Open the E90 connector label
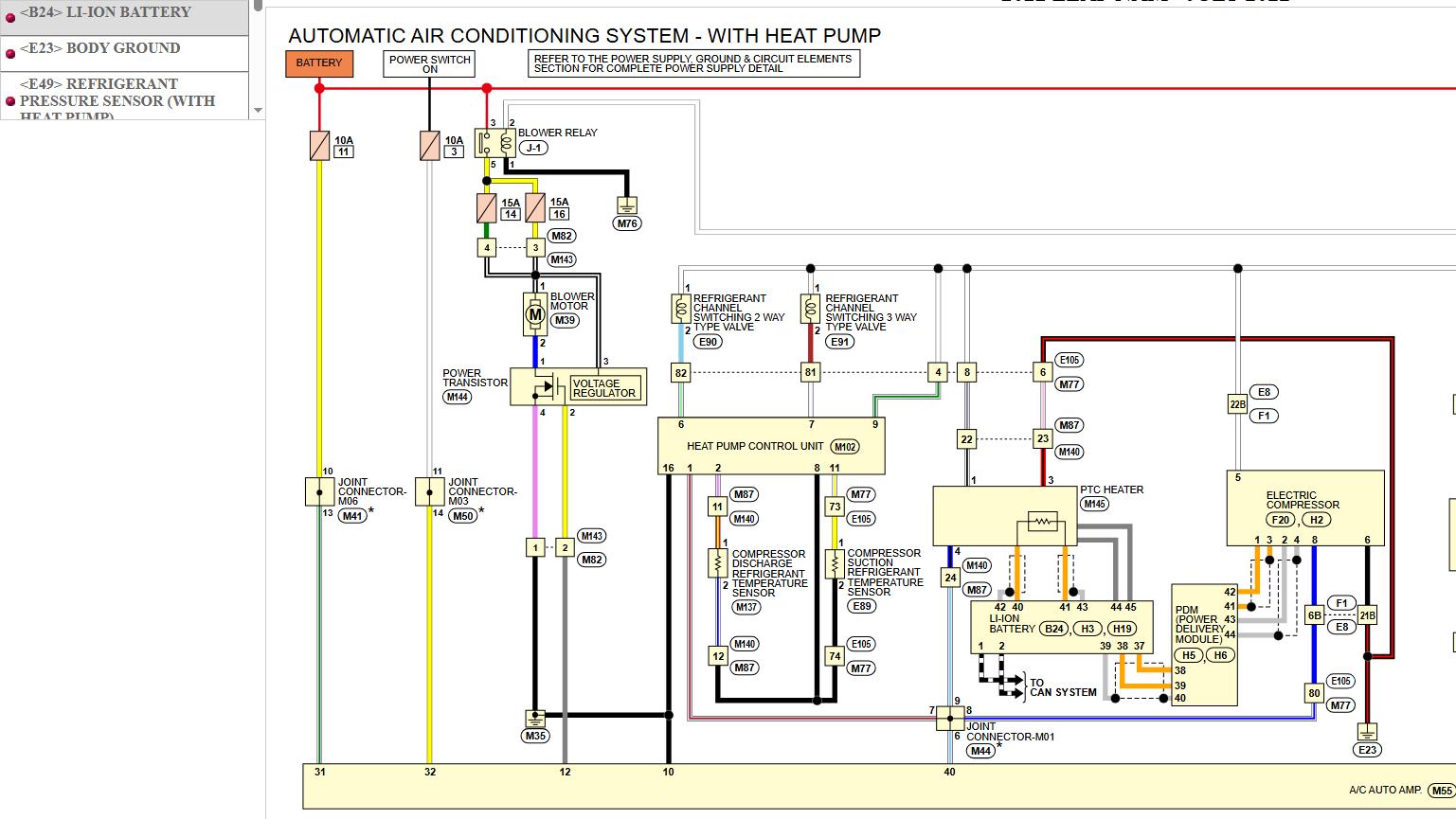Screen dimensions: 1456x819 click(708, 342)
